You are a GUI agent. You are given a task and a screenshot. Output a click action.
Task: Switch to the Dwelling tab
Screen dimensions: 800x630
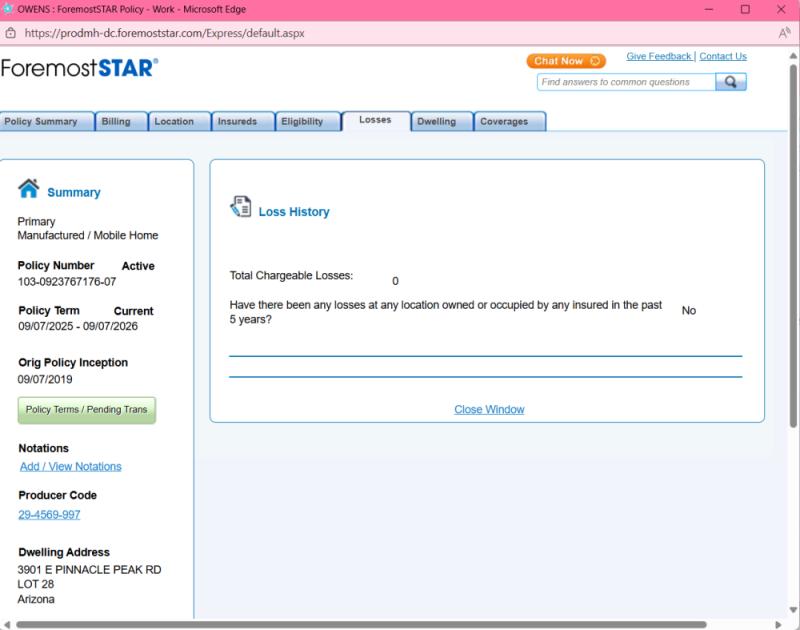coord(437,122)
